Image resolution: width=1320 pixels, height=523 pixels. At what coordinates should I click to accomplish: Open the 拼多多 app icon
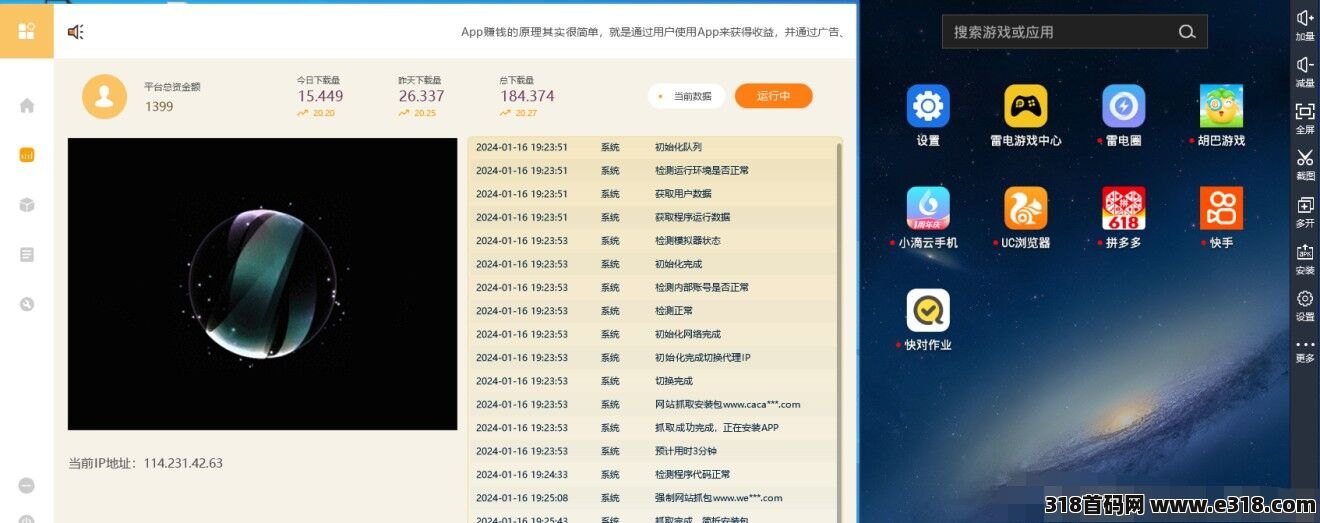[x=1123, y=218]
